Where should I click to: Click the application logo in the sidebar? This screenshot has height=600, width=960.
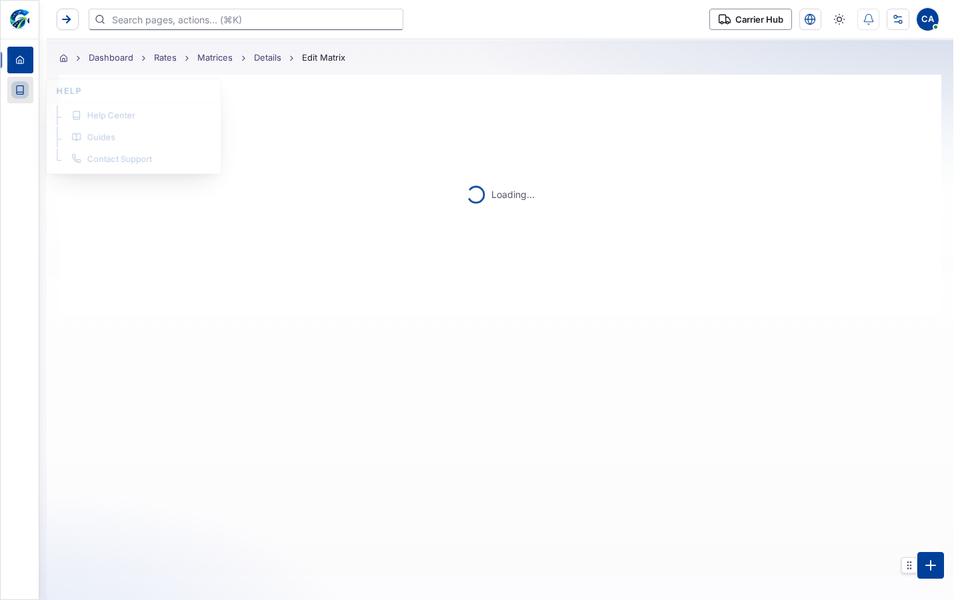pyautogui.click(x=20, y=19)
